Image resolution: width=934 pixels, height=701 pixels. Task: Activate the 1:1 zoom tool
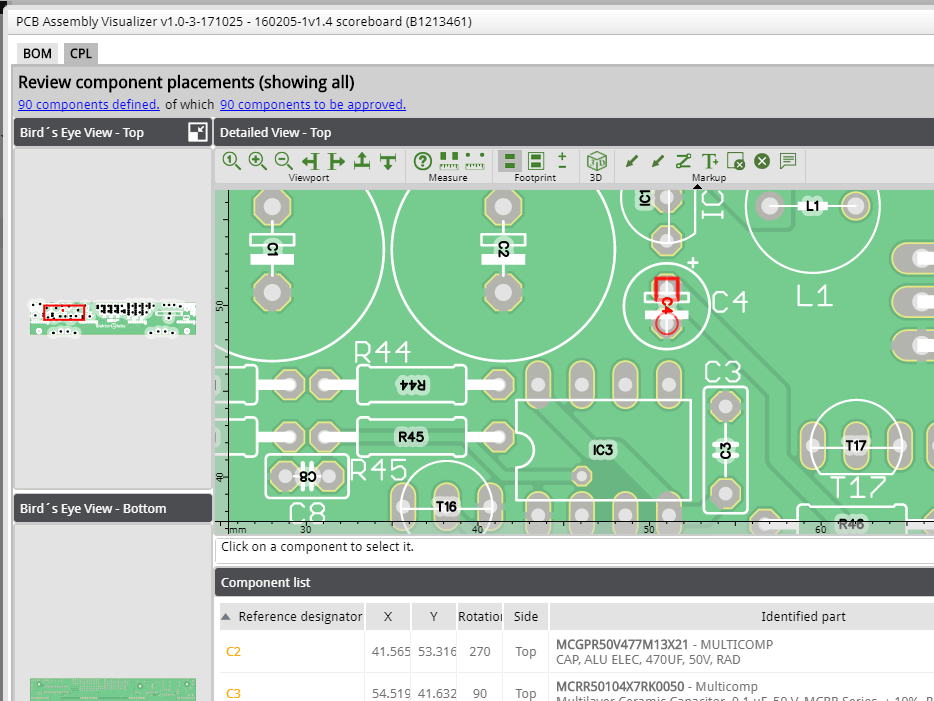[231, 160]
